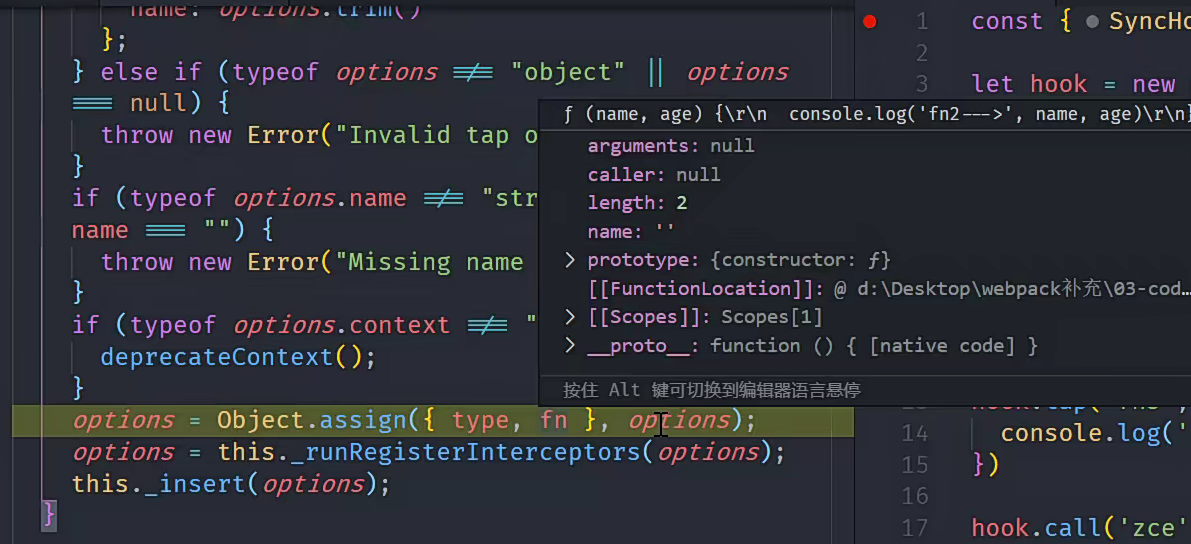The height and width of the screenshot is (544, 1191).
Task: Expand the __proto__ function entry
Action: (570, 346)
